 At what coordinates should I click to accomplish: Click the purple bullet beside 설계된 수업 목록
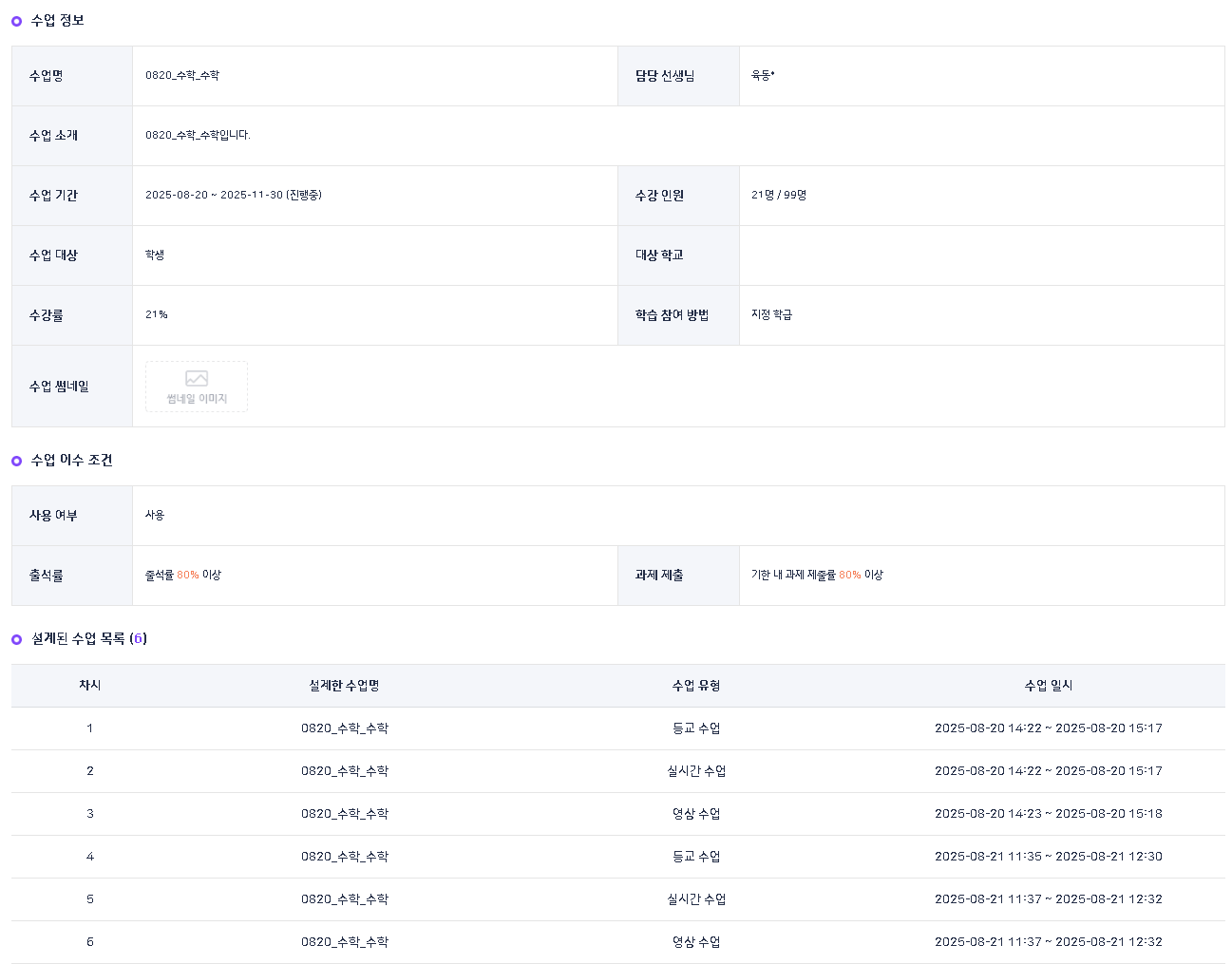(16, 639)
